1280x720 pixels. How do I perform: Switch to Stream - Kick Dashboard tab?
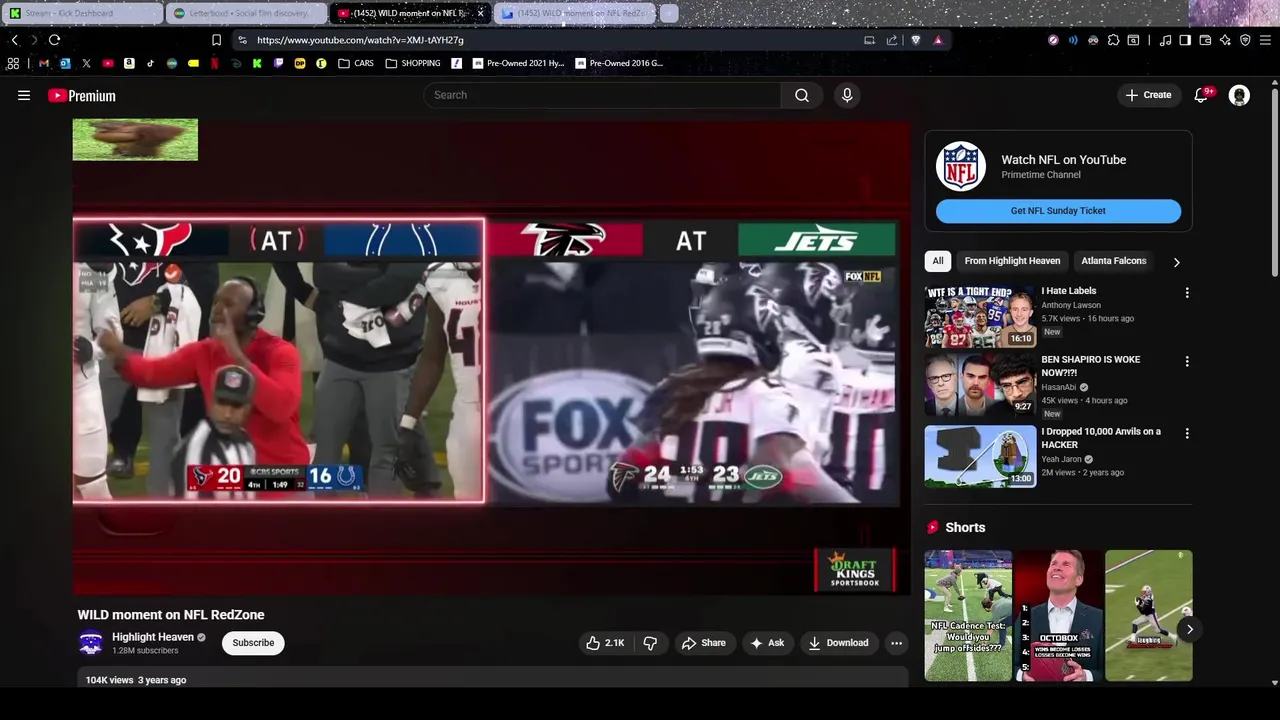pos(82,13)
